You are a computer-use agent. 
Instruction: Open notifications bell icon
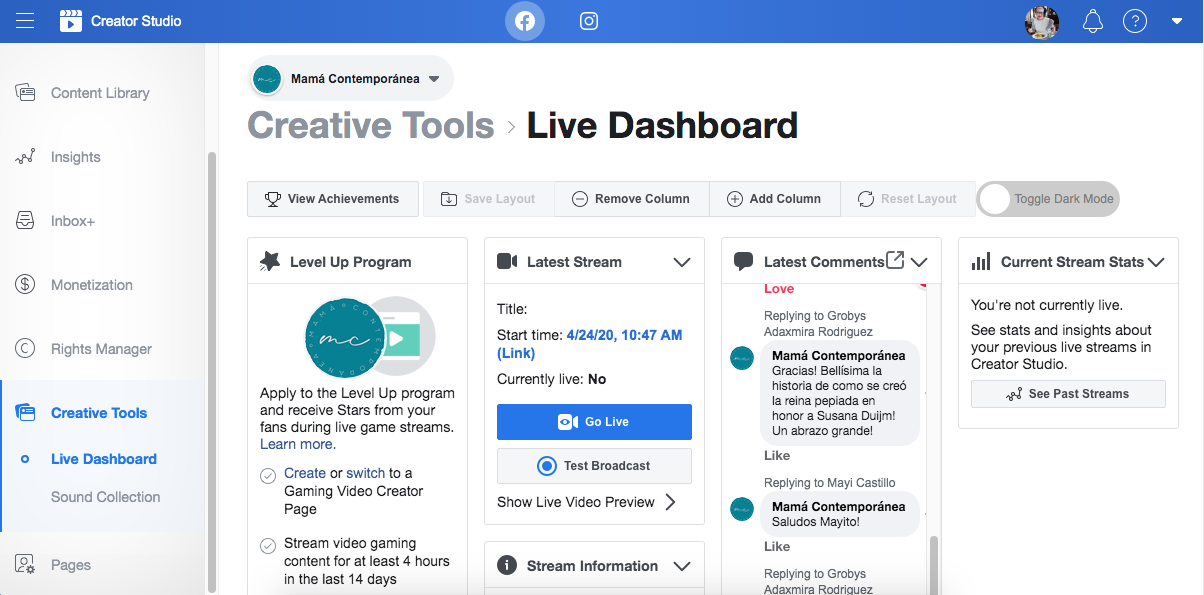point(1092,21)
